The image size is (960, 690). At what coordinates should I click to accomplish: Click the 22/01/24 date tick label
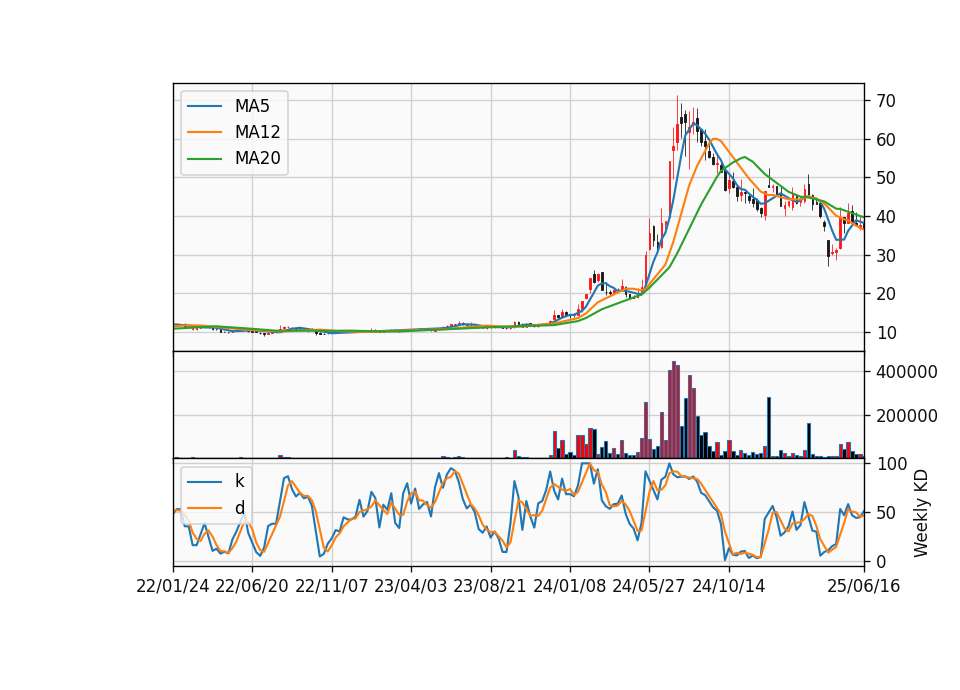pyautogui.click(x=173, y=586)
